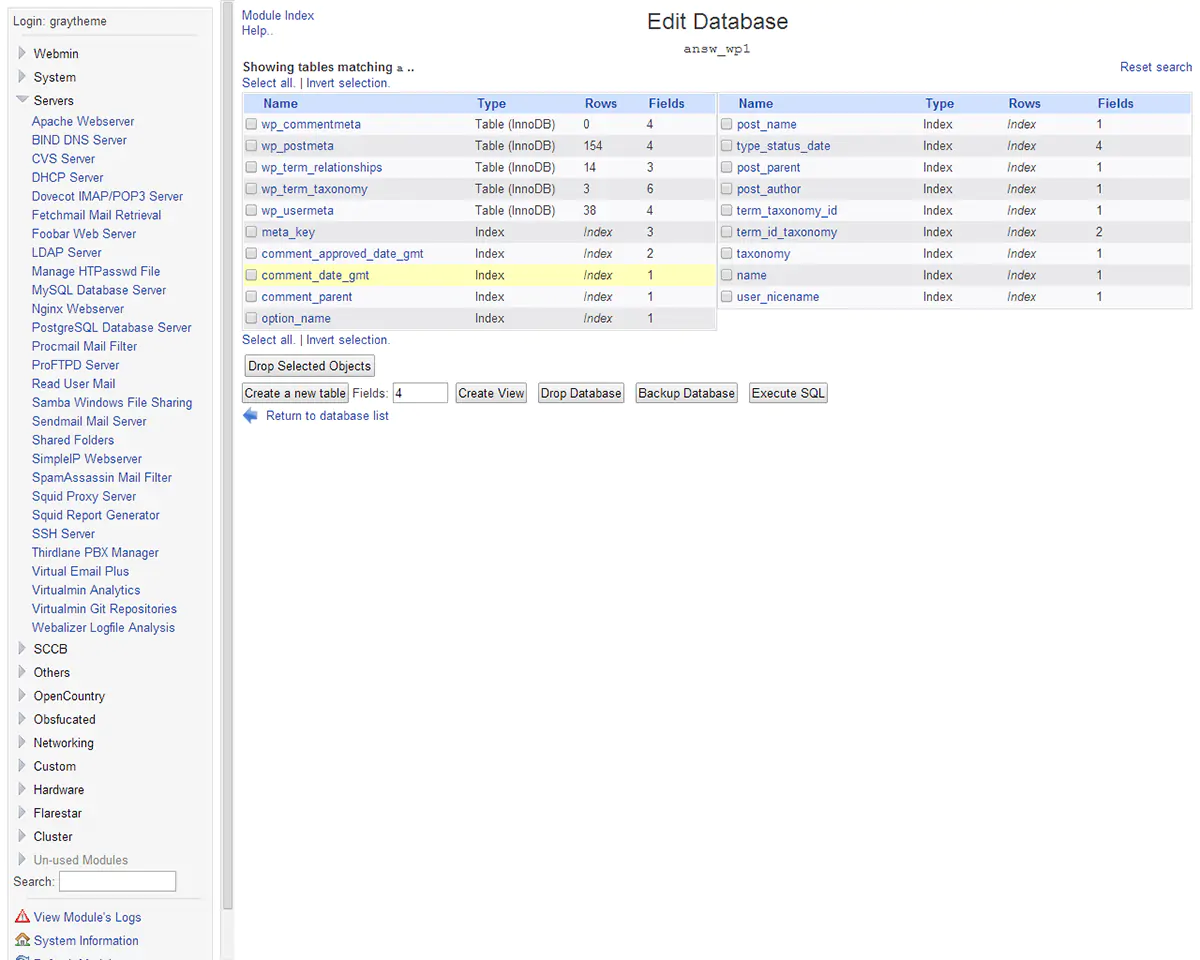This screenshot has width=1200, height=960.
Task: Tick the wp_commentmeta checkbox
Action: click(x=252, y=125)
